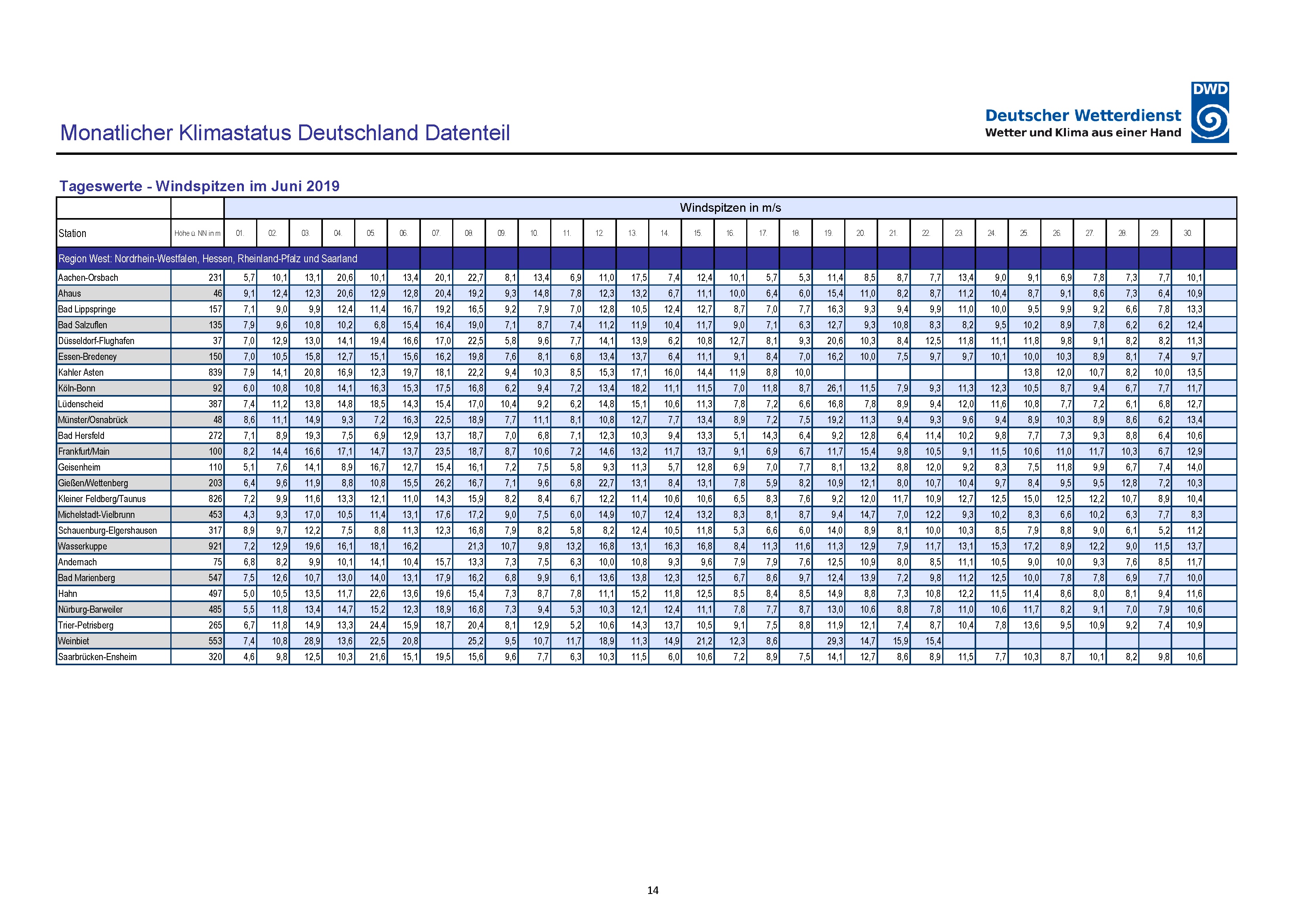Screen dimensions: 1307x924
Task: Click page number 14 at bottom
Action: [x=653, y=890]
